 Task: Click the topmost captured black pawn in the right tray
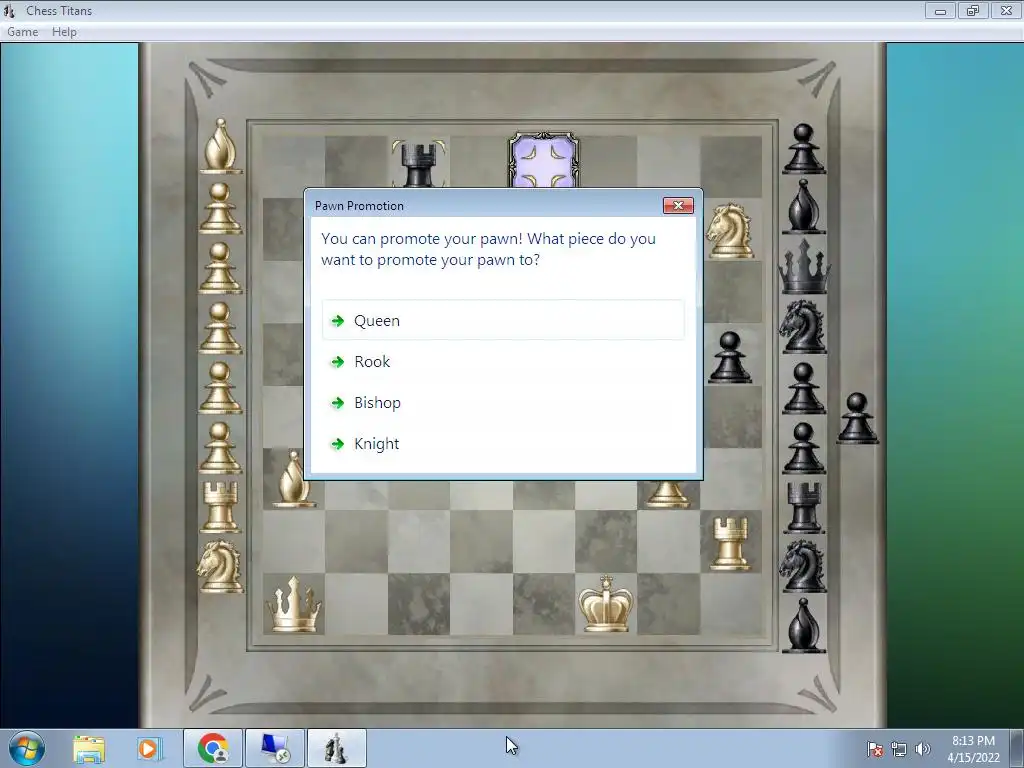coord(804,149)
